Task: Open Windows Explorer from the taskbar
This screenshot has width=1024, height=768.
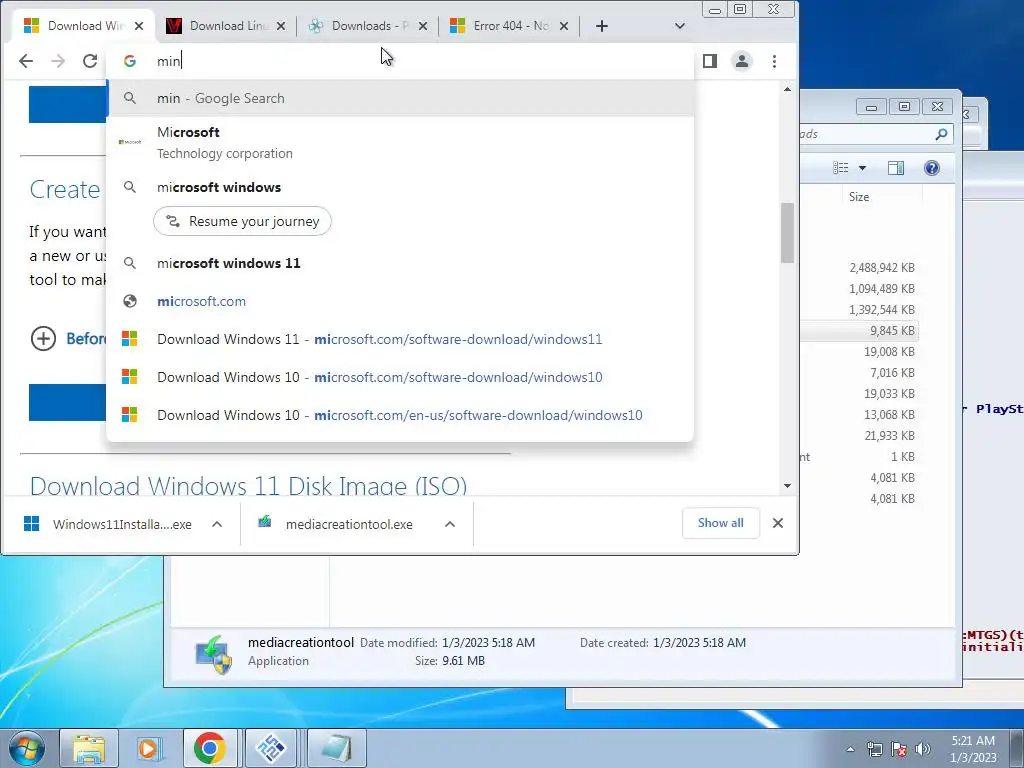Action: point(89,748)
